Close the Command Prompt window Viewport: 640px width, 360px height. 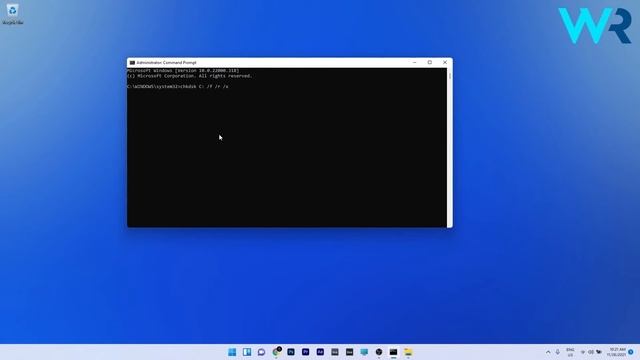pos(445,62)
